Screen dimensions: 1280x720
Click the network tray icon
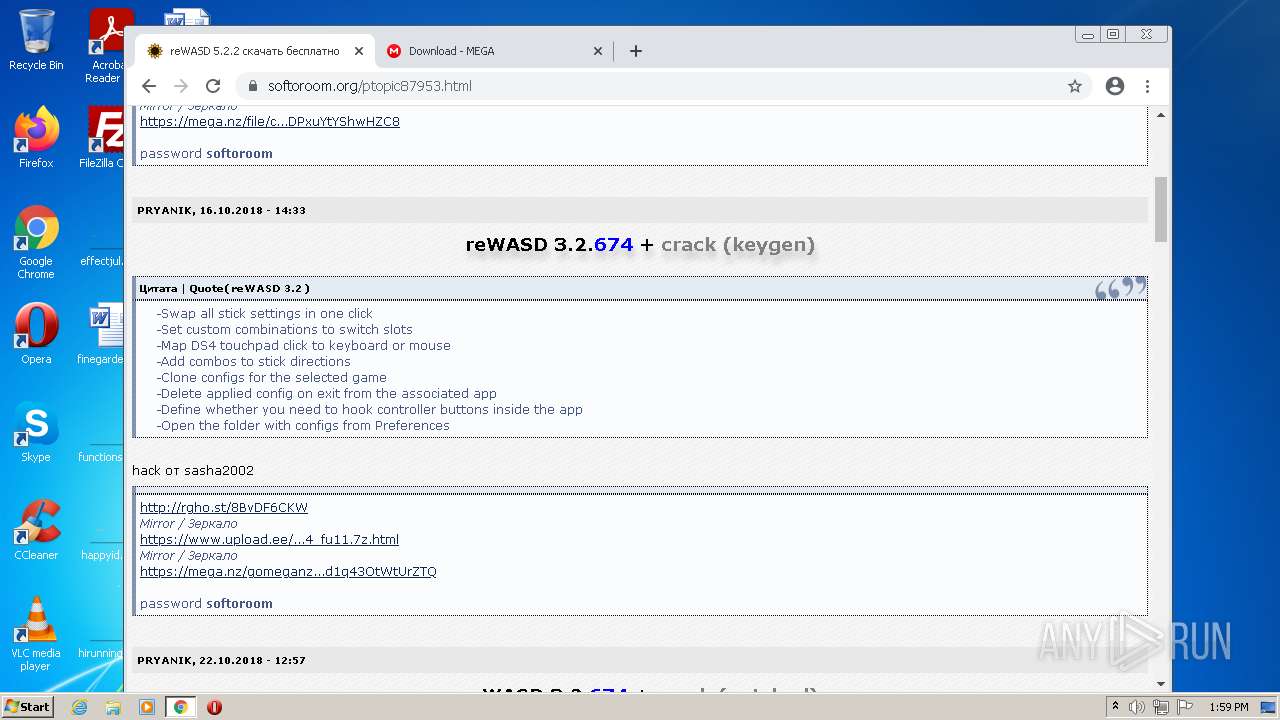pyautogui.click(x=1161, y=707)
